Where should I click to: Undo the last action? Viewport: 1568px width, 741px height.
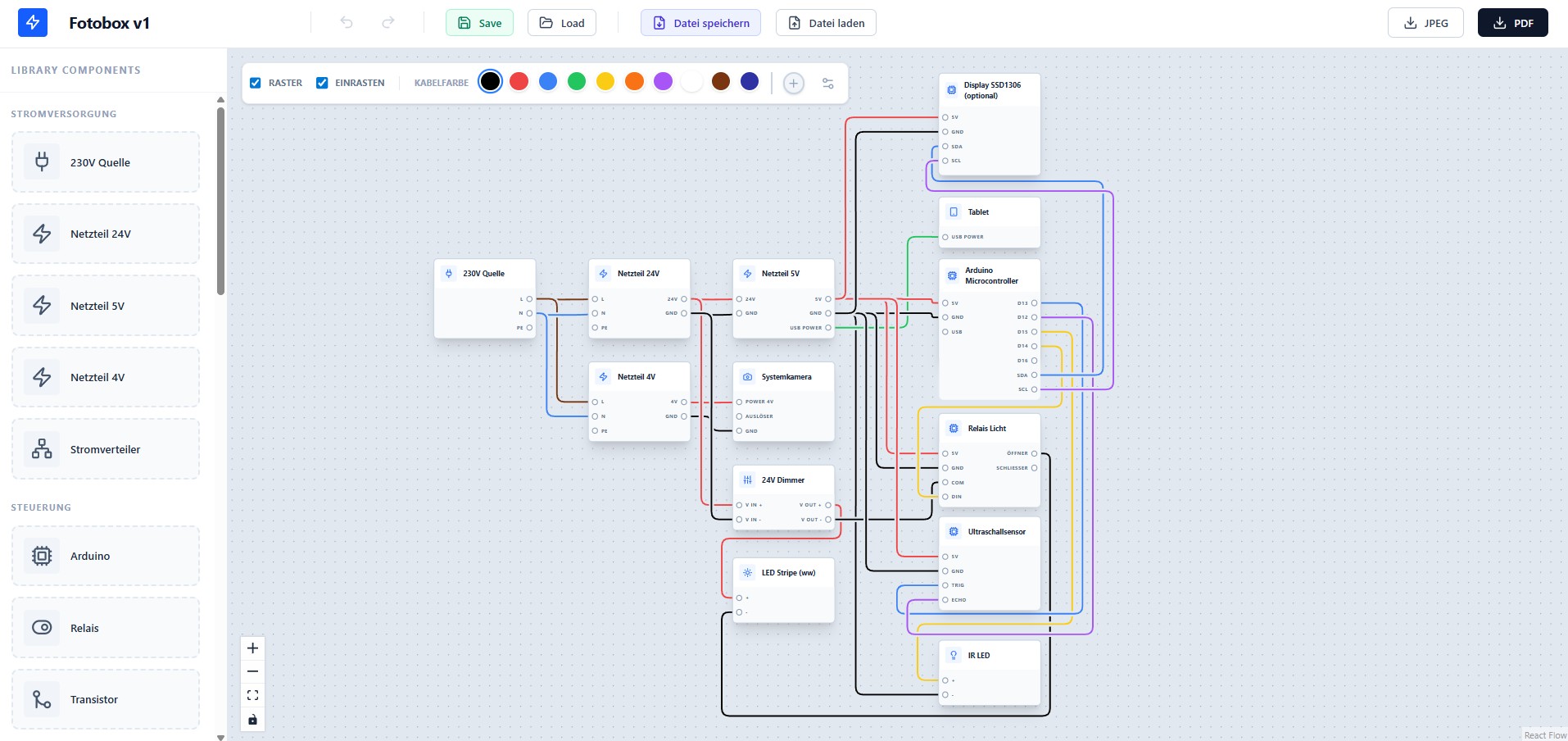[x=347, y=23]
